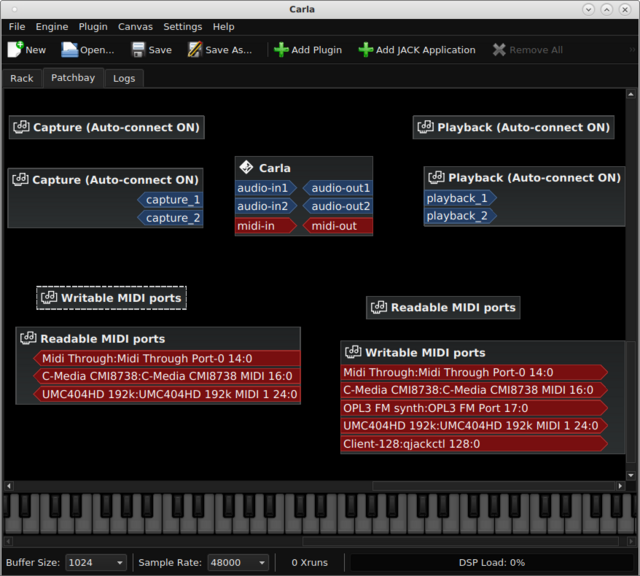Switch to the Logs tab

(124, 78)
